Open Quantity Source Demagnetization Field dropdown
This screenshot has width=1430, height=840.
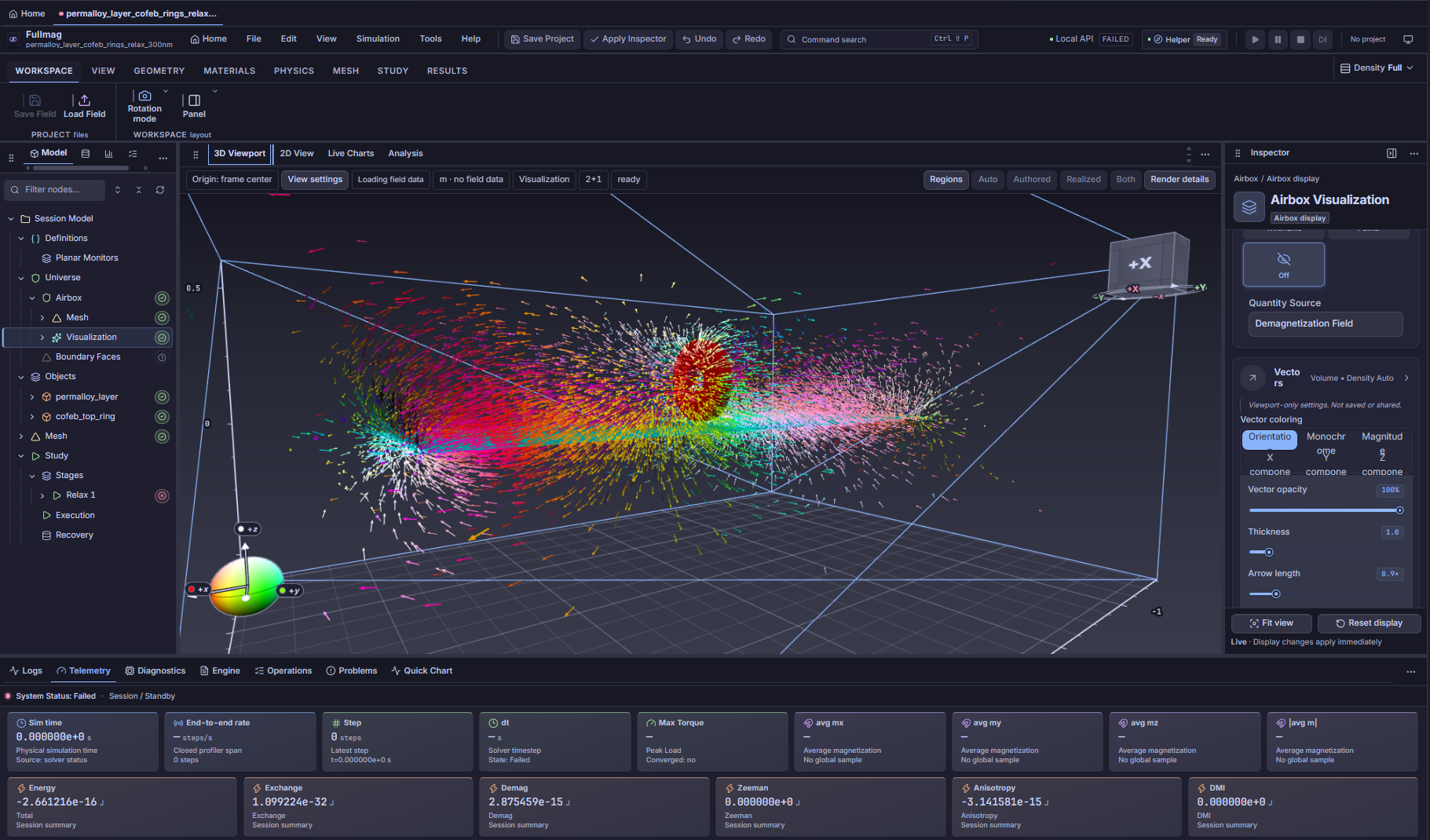pos(1326,323)
